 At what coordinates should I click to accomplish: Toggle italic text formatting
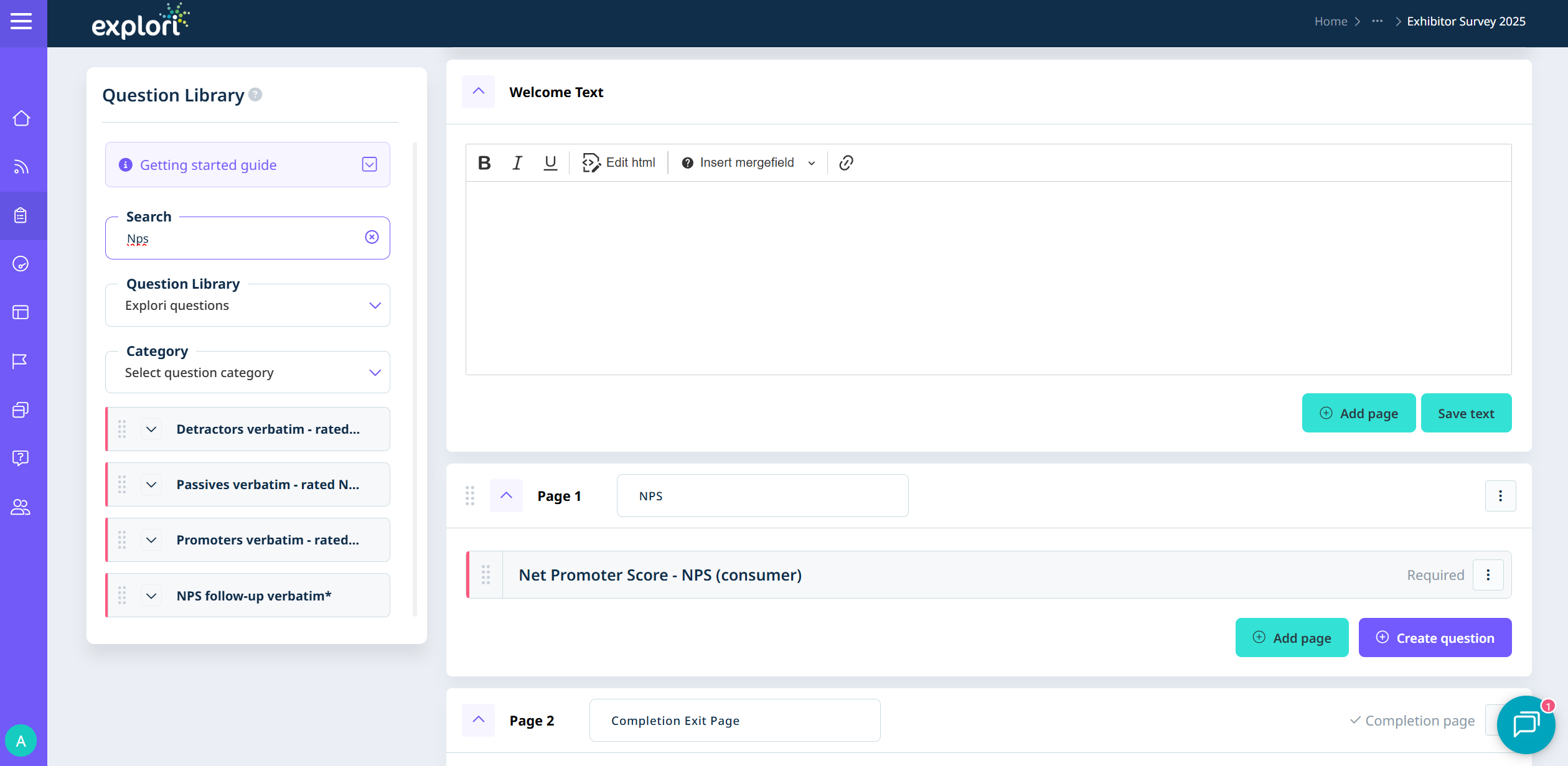click(517, 163)
